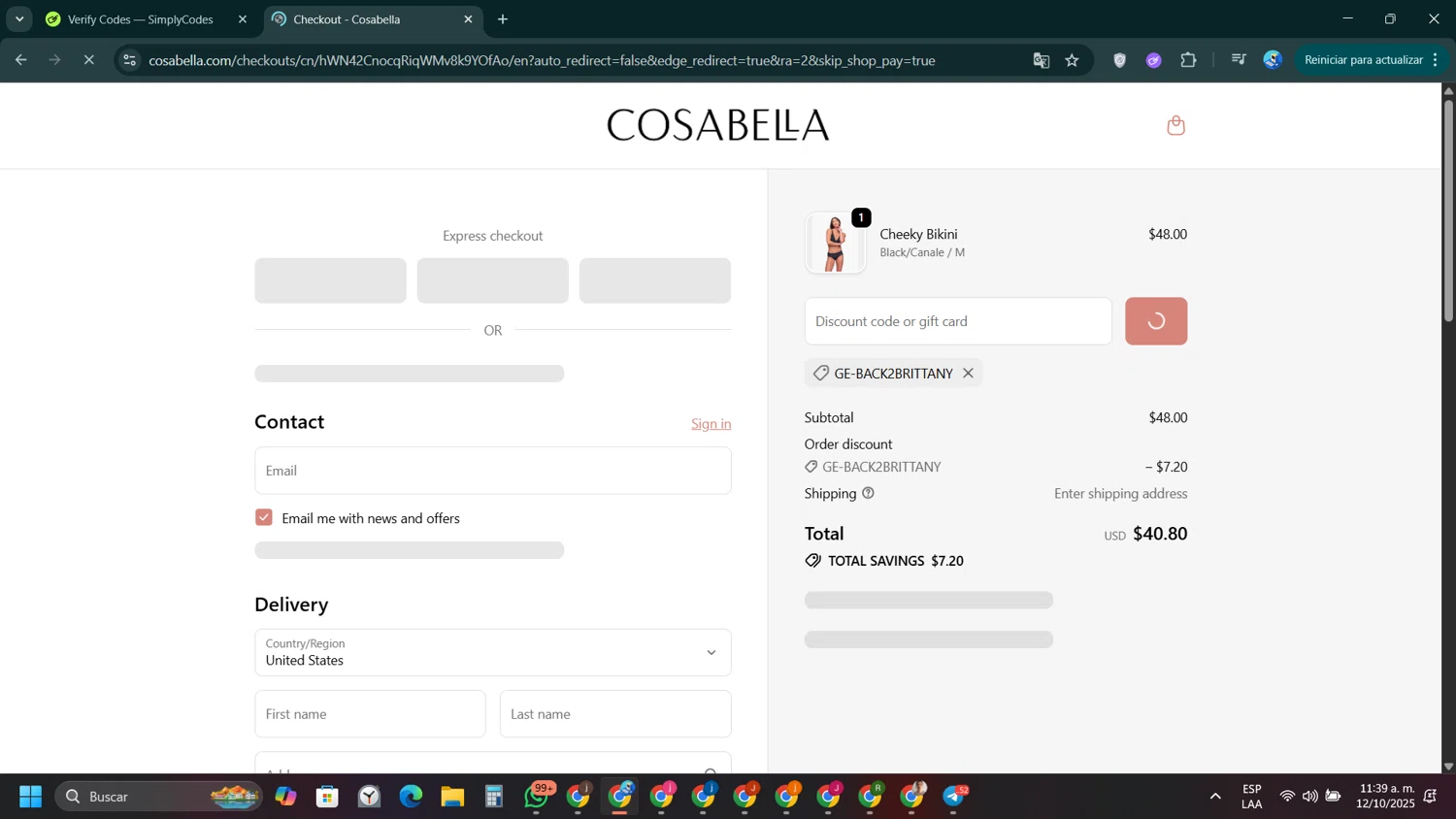Click the First name field
This screenshot has height=819, width=1456.
(x=370, y=714)
